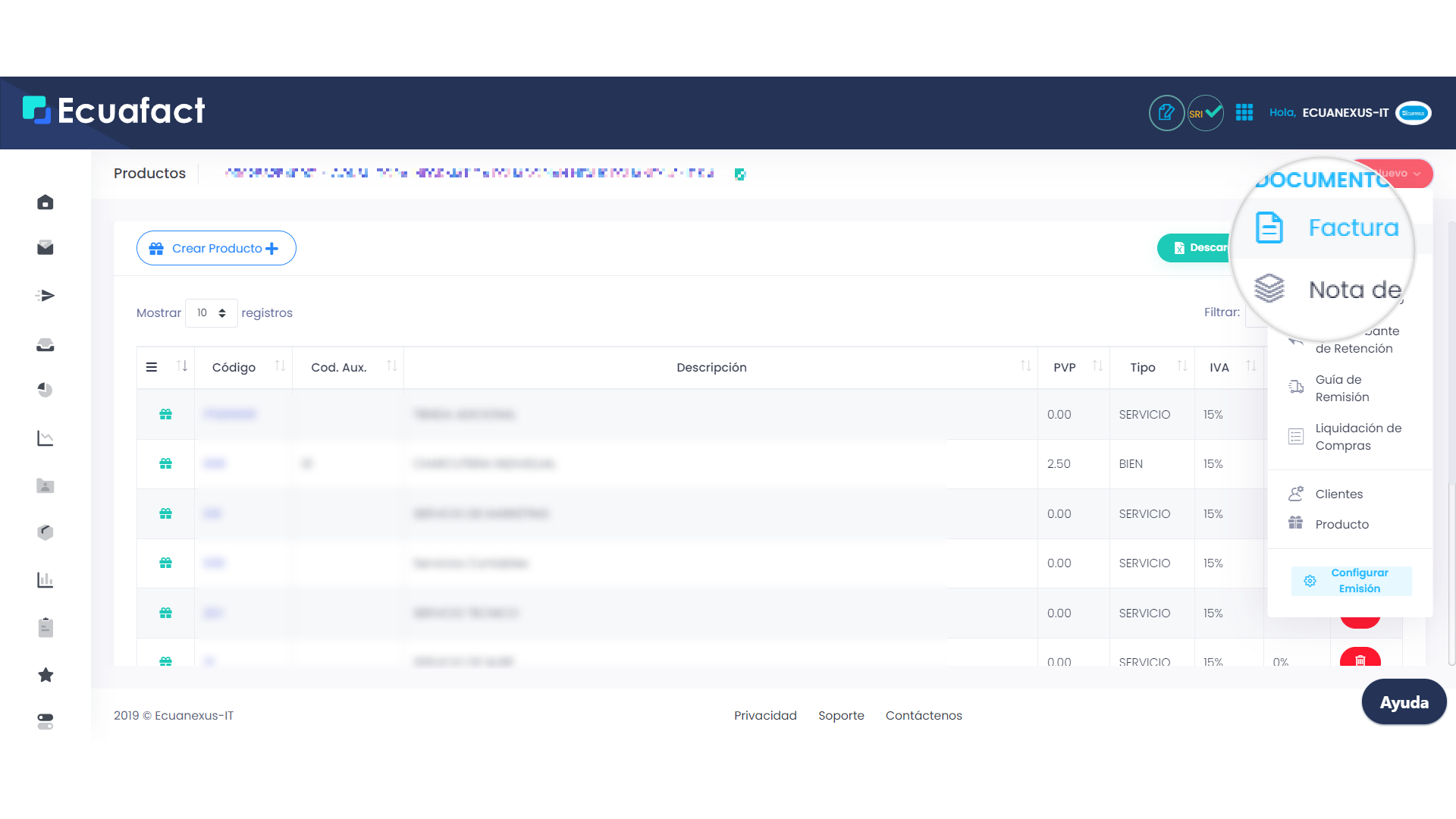Open the envelope inbox sidebar icon
The height and width of the screenshot is (819, 1456).
(x=45, y=248)
